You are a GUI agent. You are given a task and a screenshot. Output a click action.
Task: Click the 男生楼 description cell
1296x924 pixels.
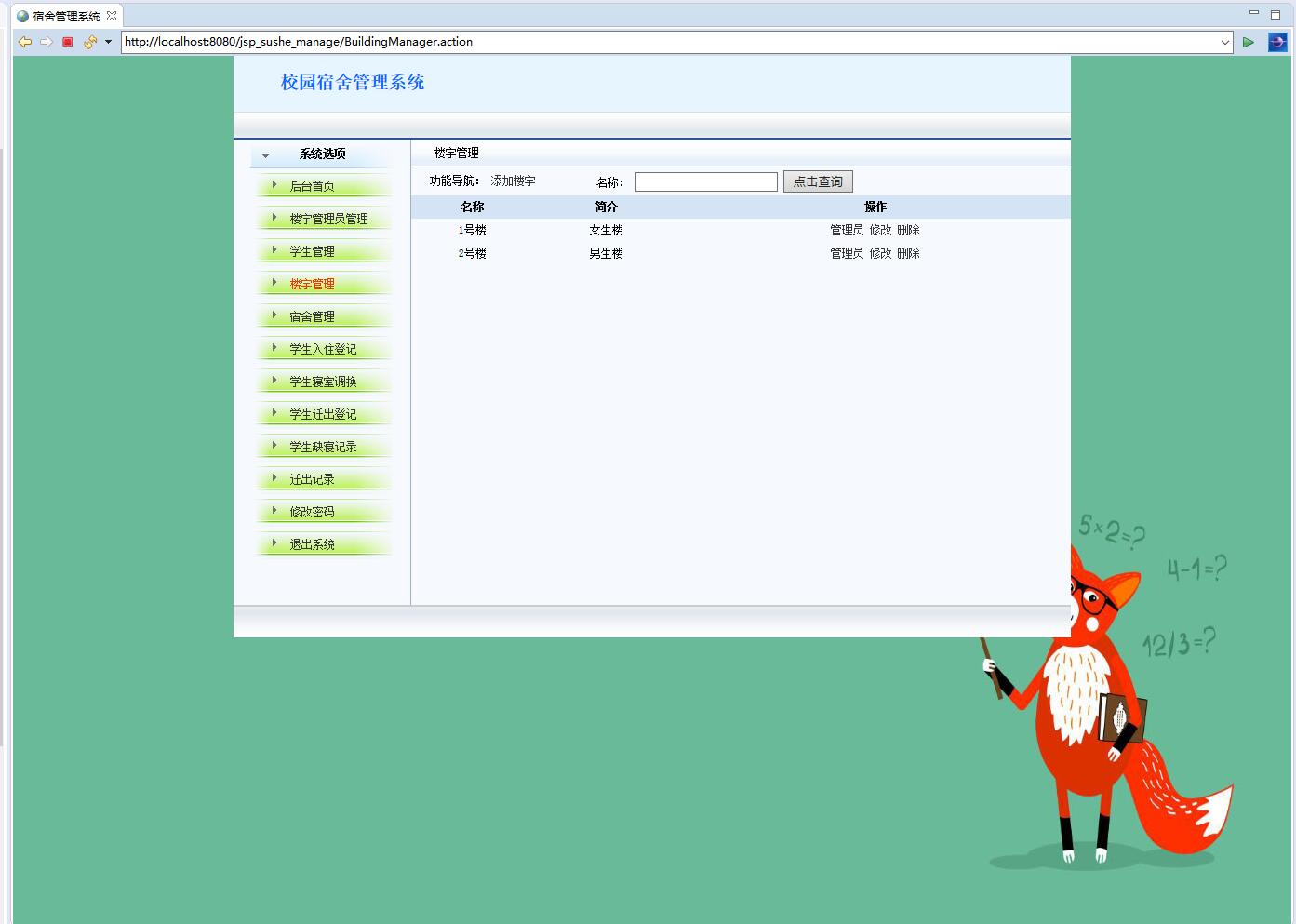(x=606, y=253)
